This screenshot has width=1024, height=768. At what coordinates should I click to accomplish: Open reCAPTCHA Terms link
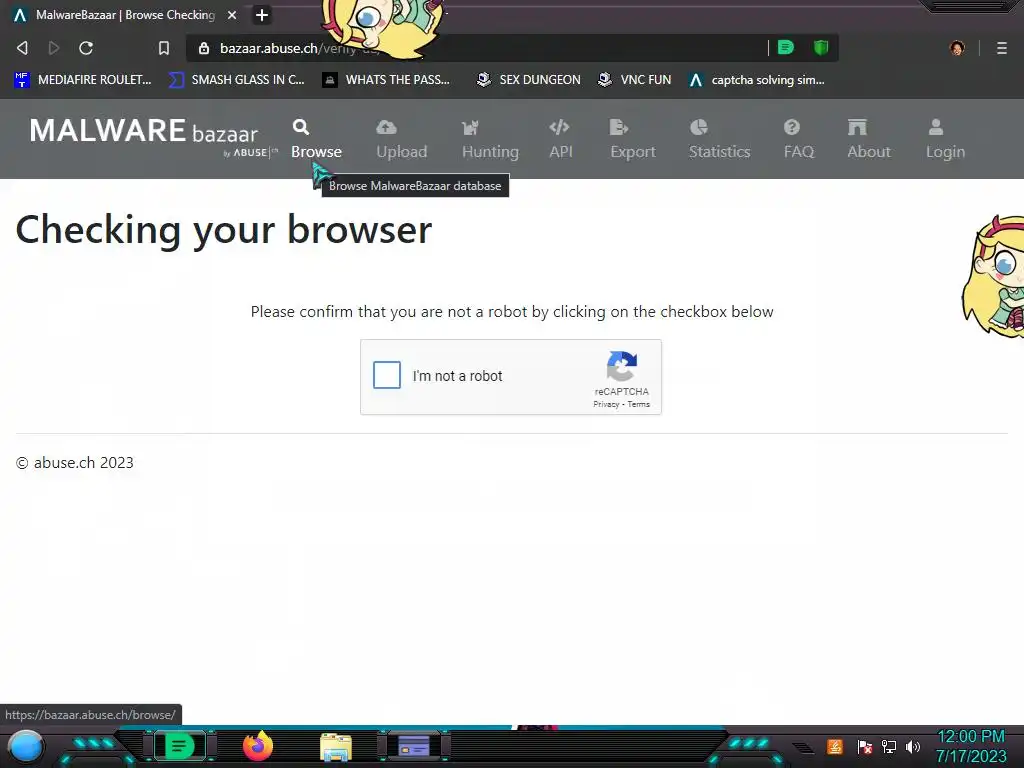639,404
